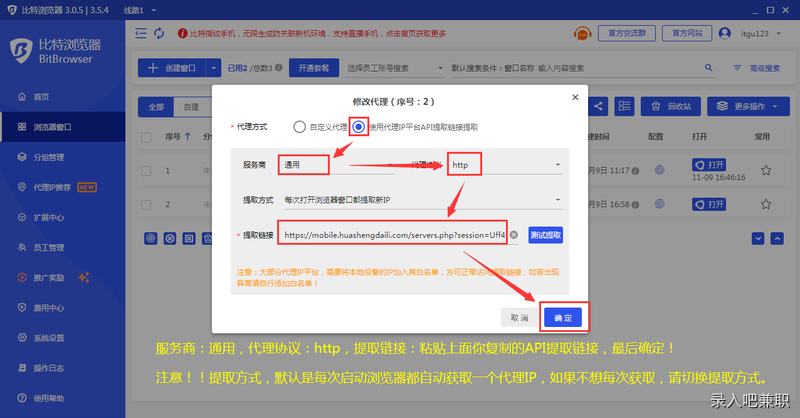Click the refresh icon in top bar
The height and width of the screenshot is (418, 800).
point(159,33)
